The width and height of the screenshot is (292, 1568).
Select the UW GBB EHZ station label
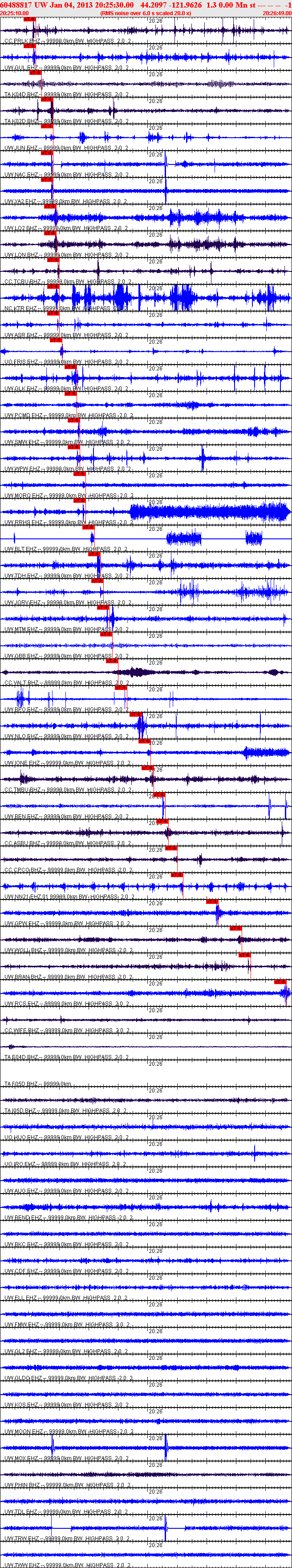click(21, 657)
